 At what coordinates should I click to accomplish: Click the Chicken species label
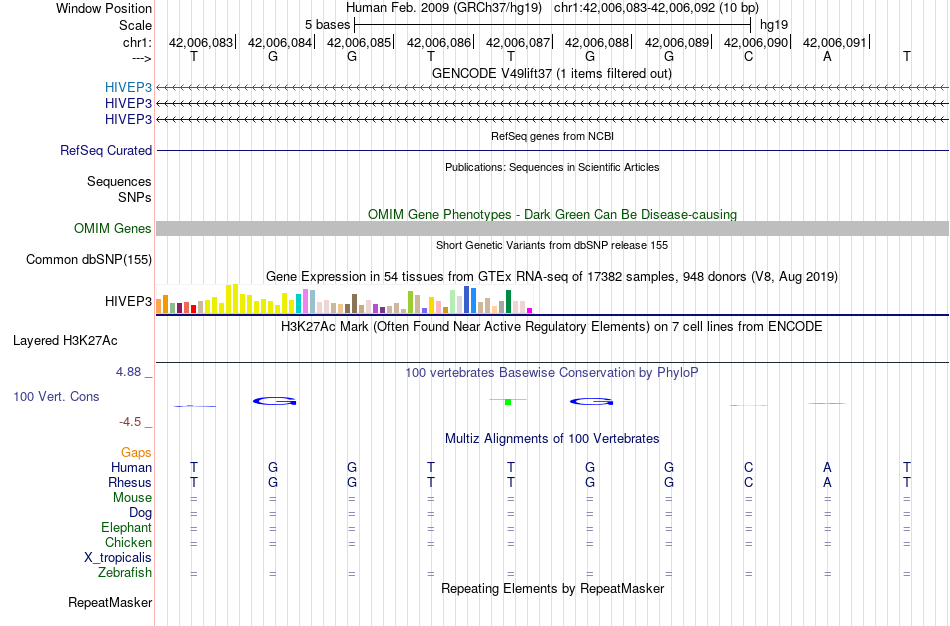click(x=128, y=542)
